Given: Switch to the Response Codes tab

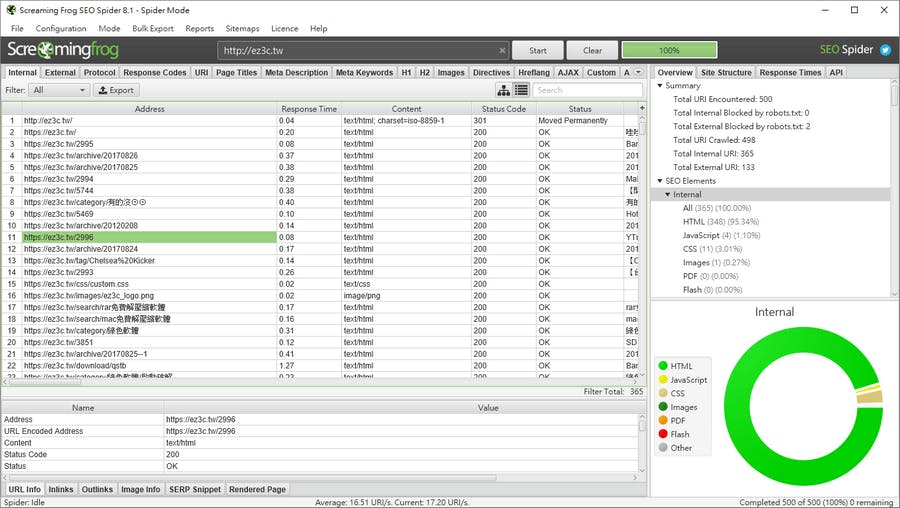Looking at the screenshot, I should [155, 72].
